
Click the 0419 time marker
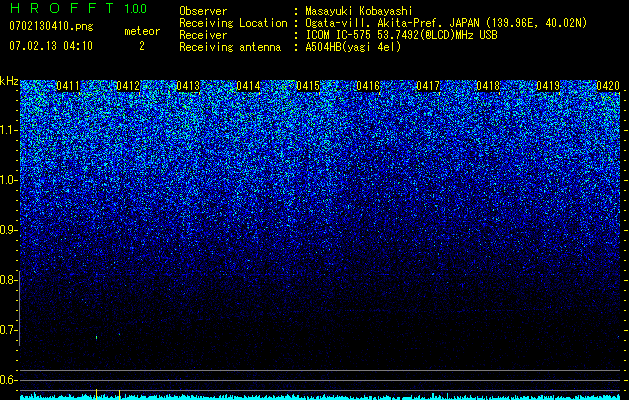point(548,86)
